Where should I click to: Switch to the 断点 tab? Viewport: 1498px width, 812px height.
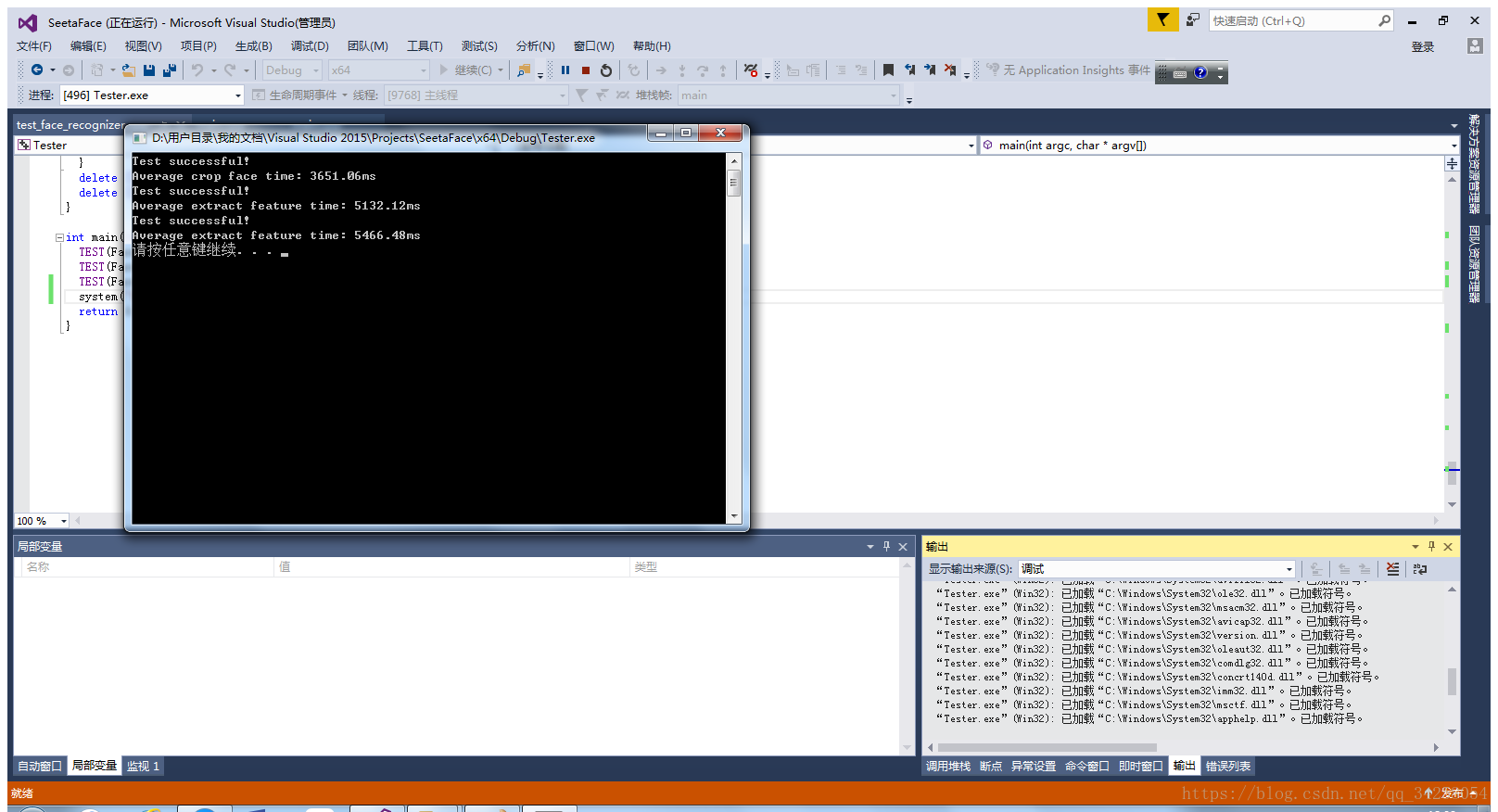click(x=991, y=766)
